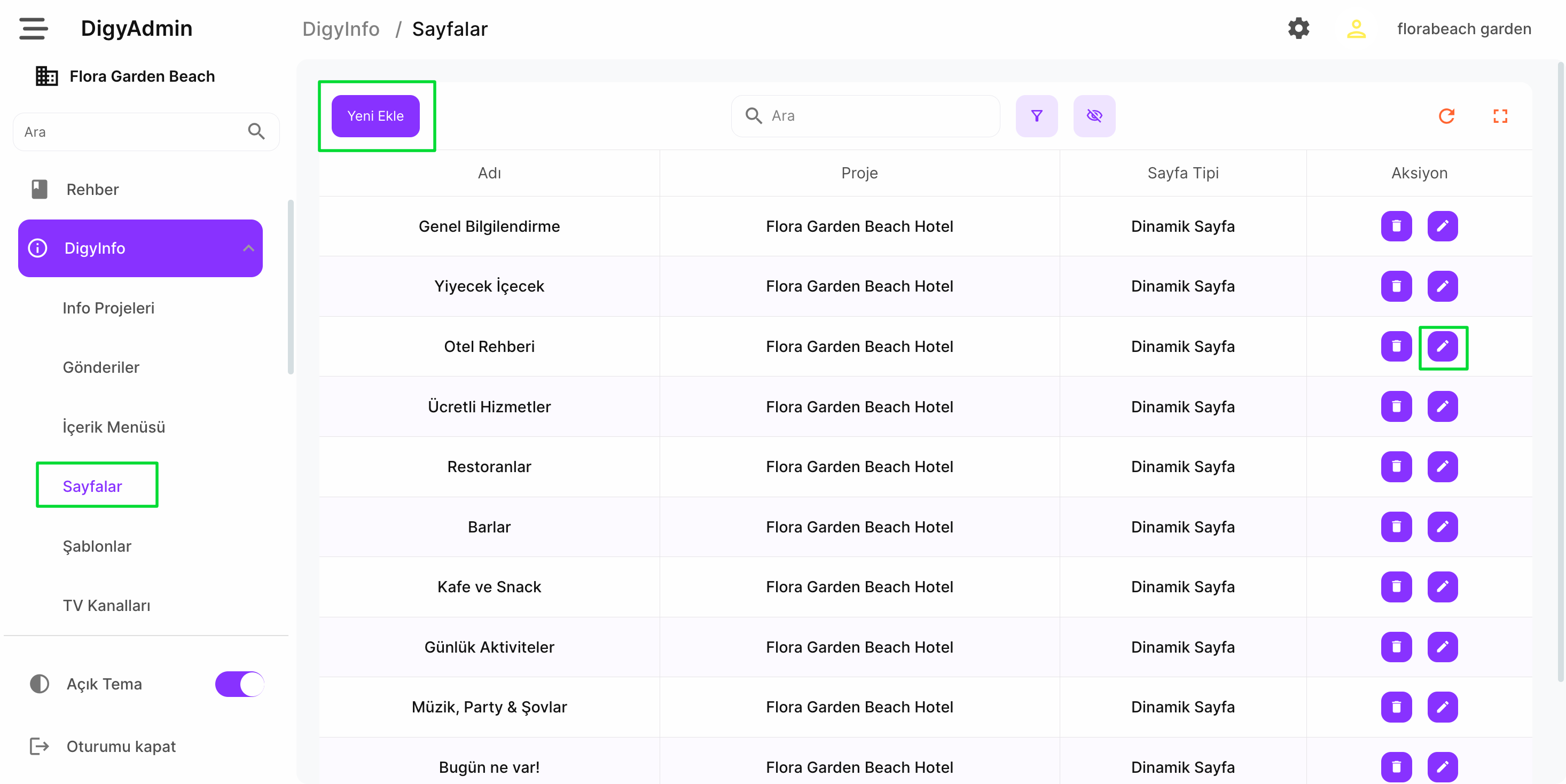Collapse the DigyInfo menu section
1566x784 pixels.
248,248
